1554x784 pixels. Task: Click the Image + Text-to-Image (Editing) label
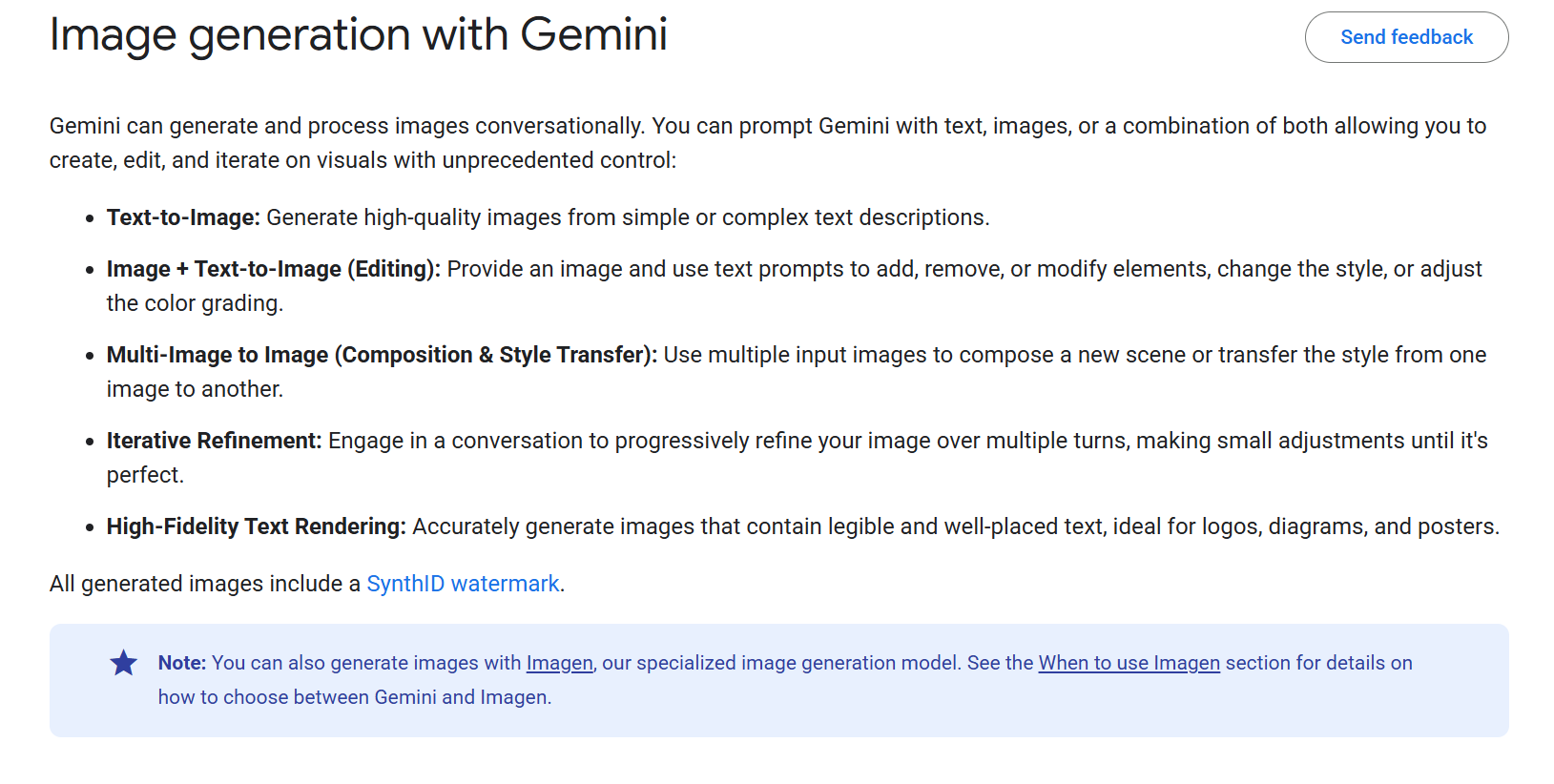pos(274,269)
